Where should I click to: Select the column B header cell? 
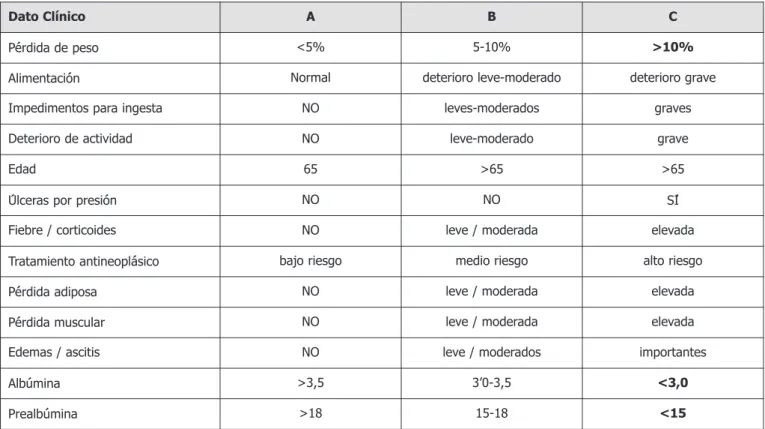(x=492, y=17)
